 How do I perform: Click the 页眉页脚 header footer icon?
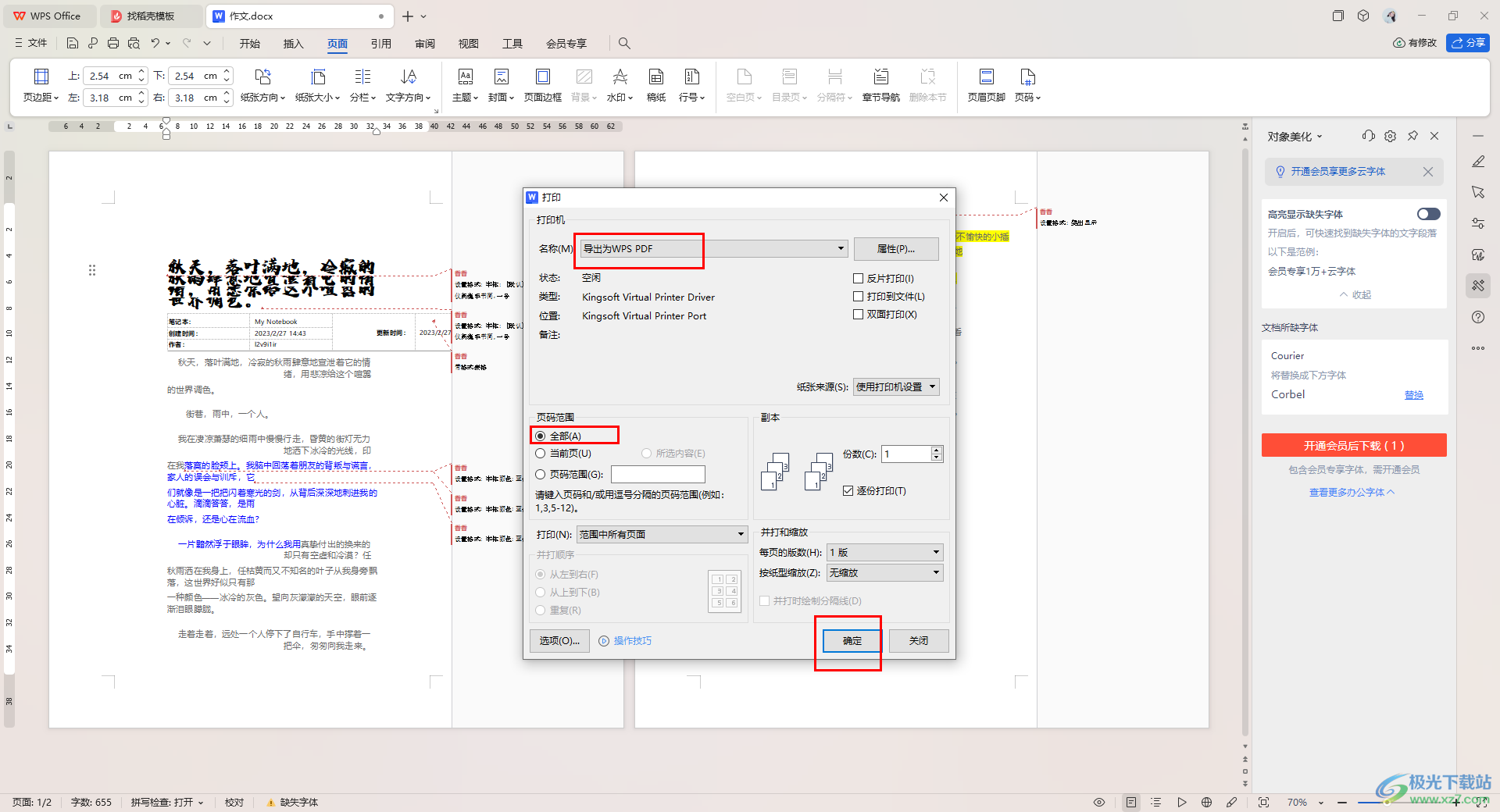click(986, 84)
